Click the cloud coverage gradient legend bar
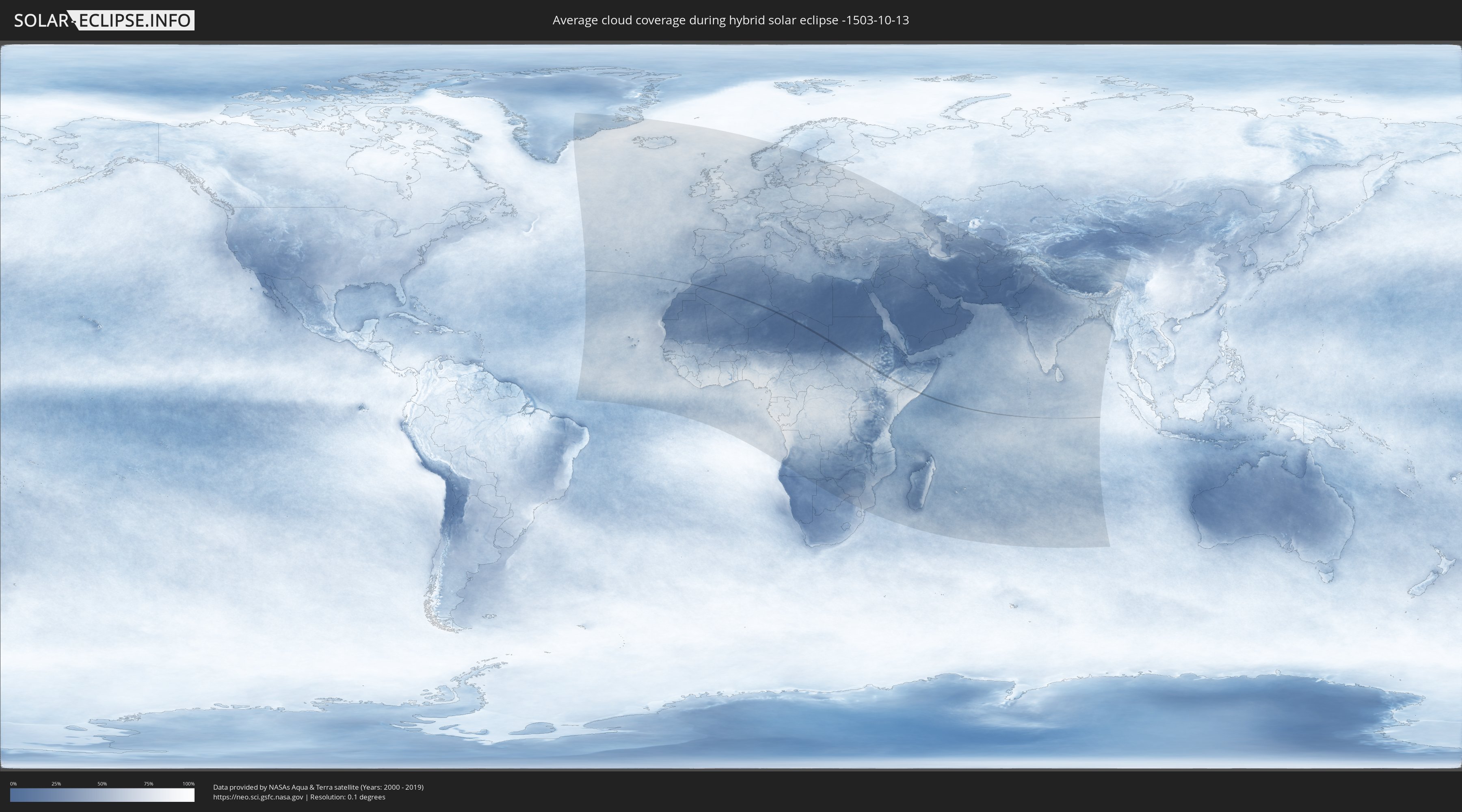 point(102,795)
